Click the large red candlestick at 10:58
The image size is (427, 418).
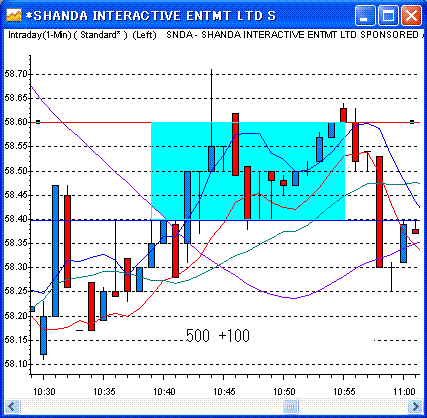point(379,212)
